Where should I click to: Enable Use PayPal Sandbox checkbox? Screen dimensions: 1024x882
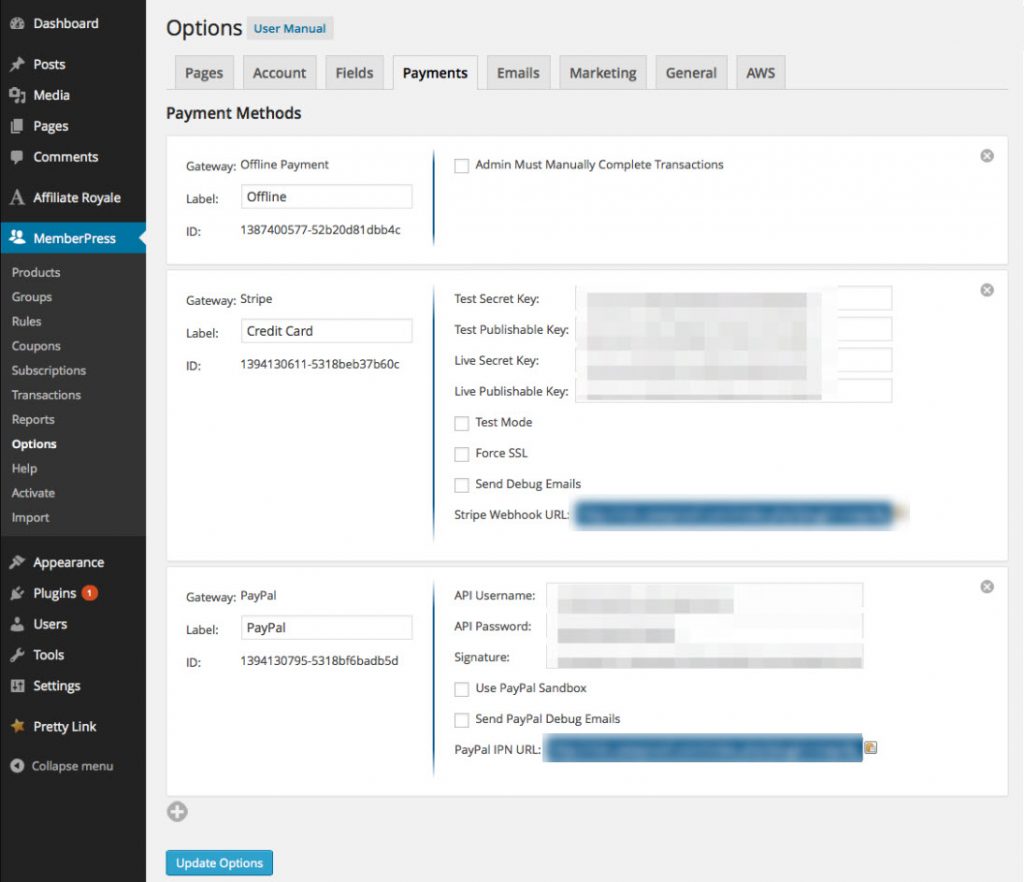462,689
